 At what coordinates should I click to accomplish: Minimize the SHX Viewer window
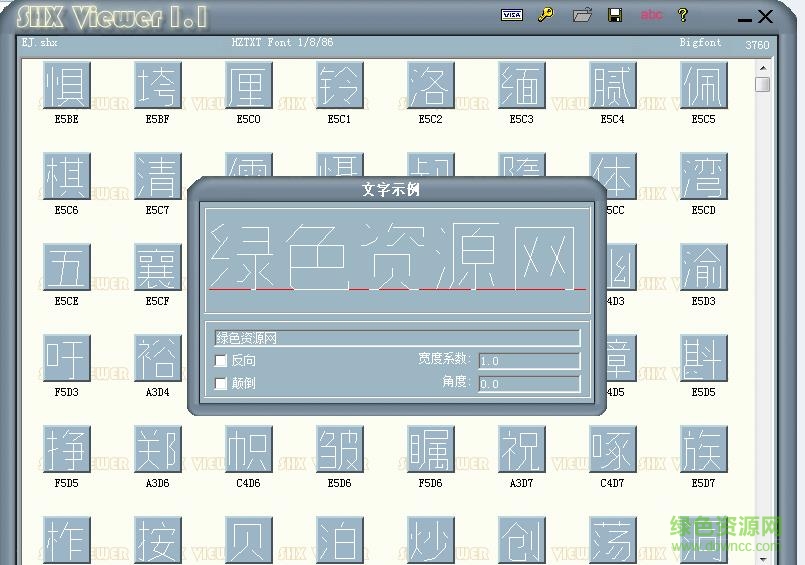744,19
